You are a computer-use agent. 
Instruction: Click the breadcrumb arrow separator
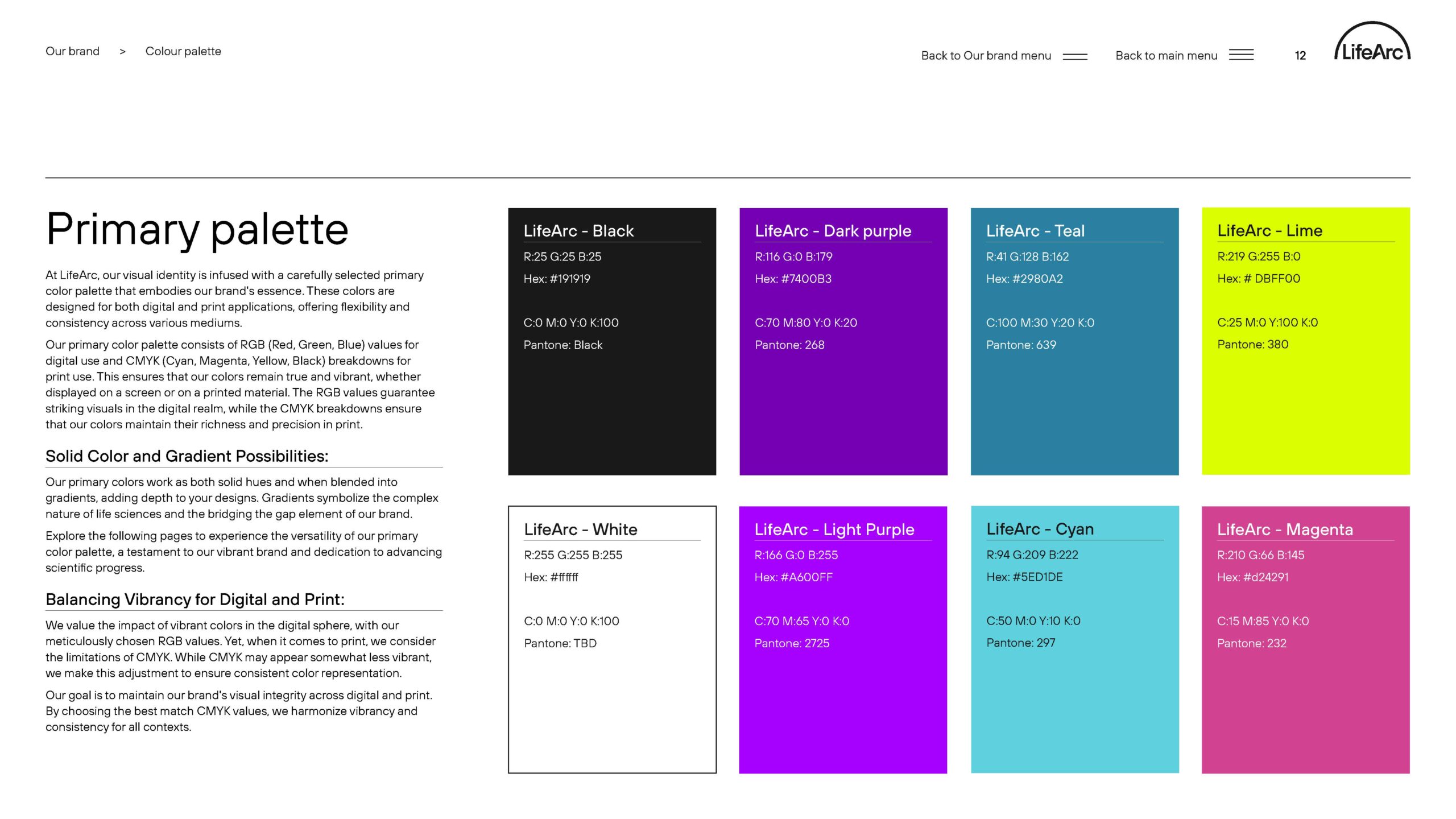pyautogui.click(x=122, y=52)
